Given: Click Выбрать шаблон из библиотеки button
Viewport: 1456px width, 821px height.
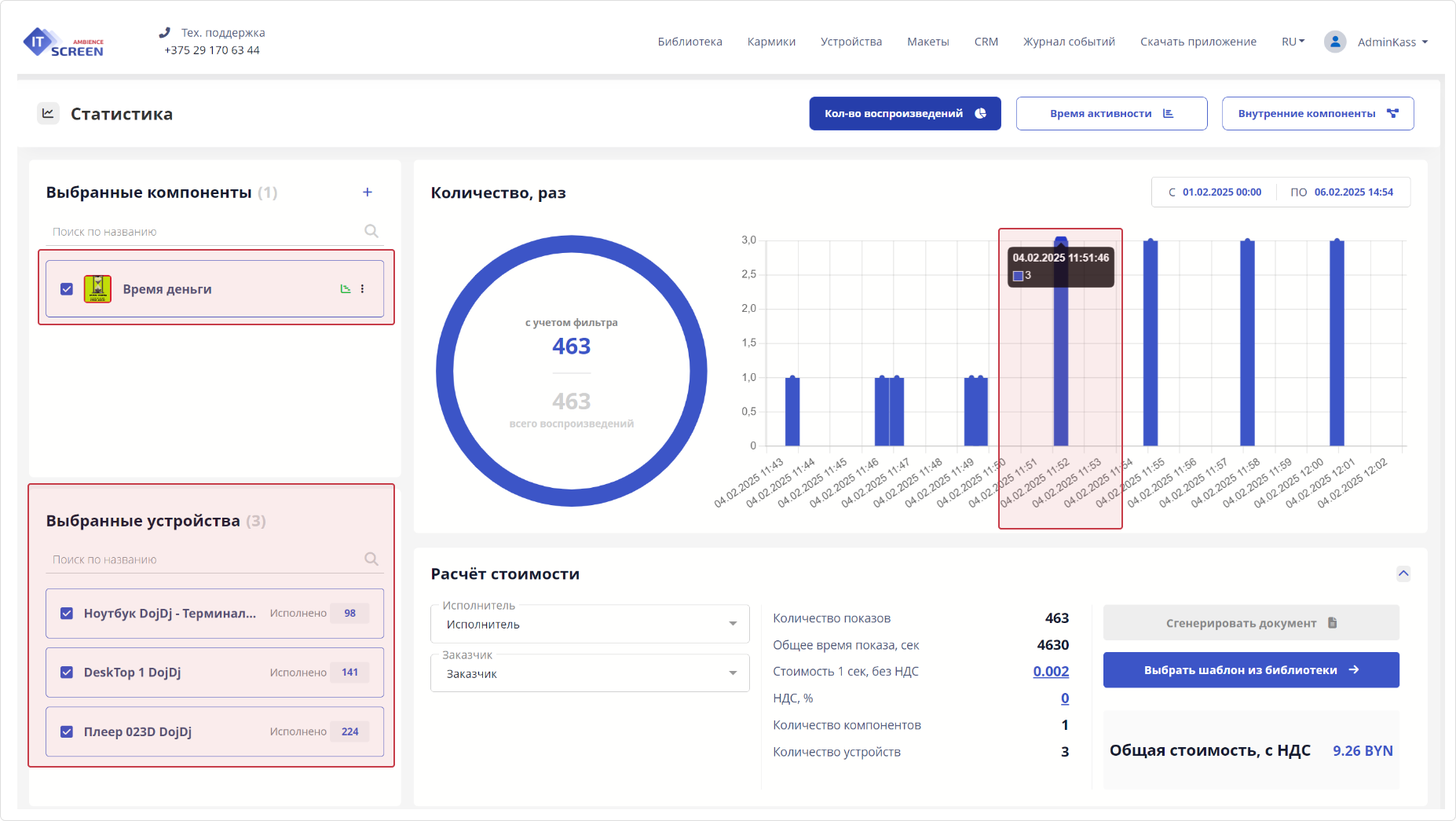Looking at the screenshot, I should (1251, 670).
